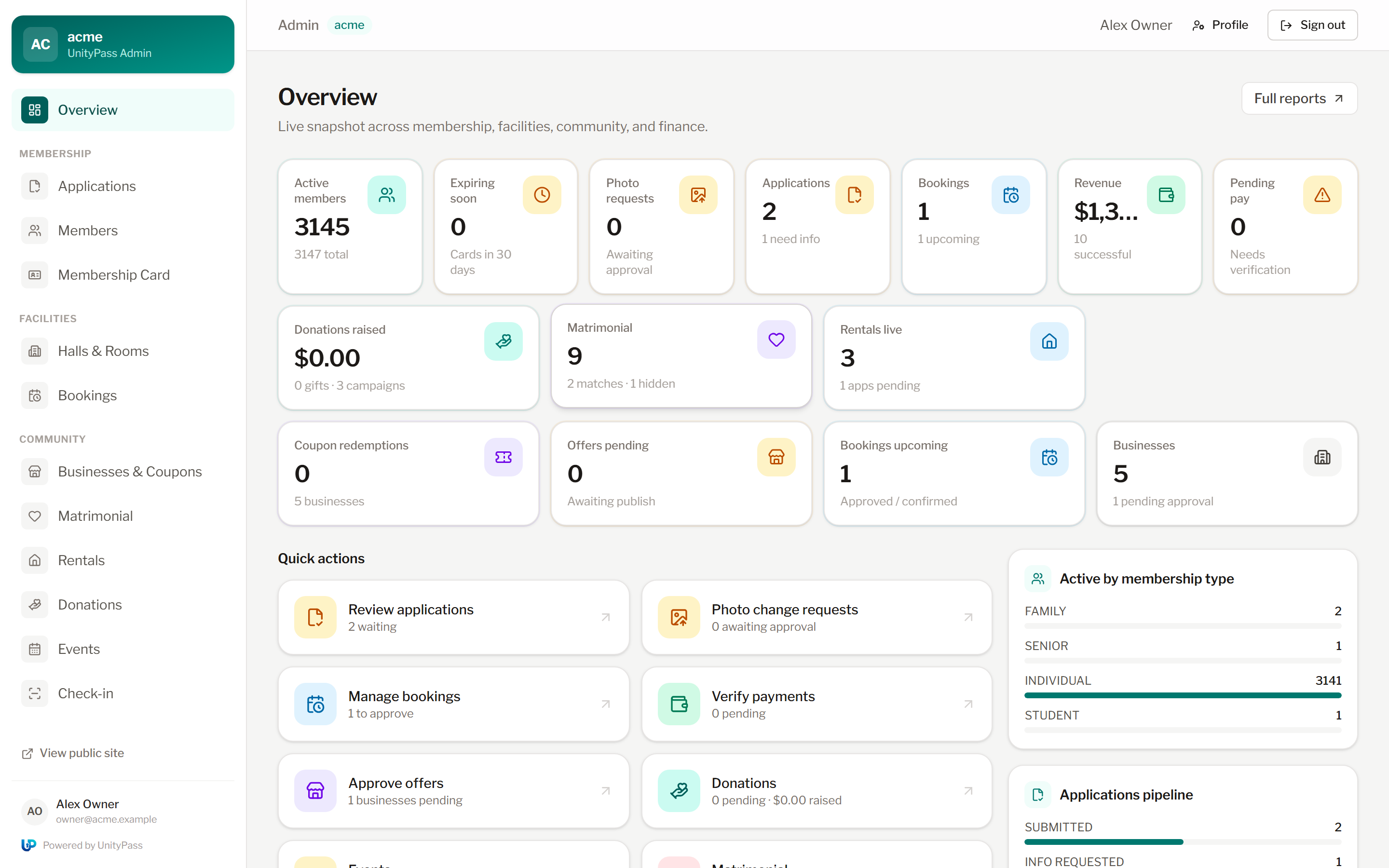Click the Check-in scan icon in sidebar

[34, 693]
